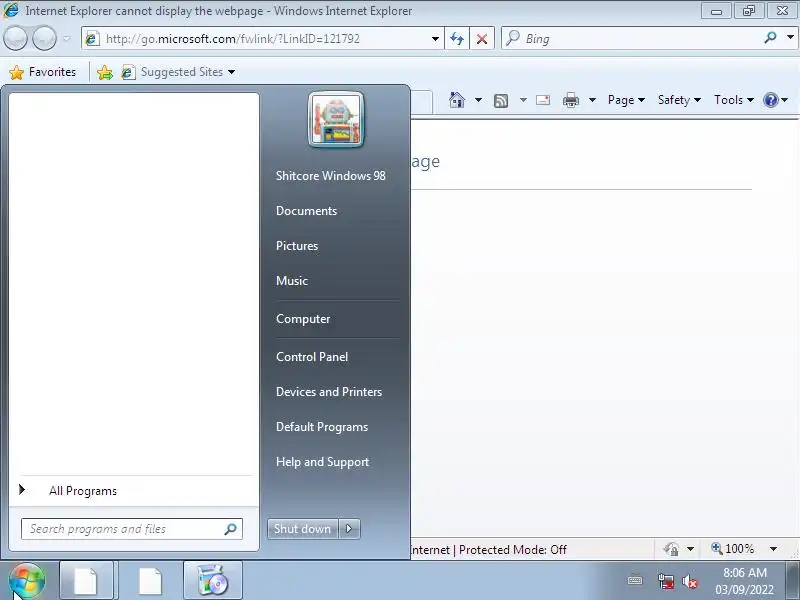
Task: Click the zoom level 100% button
Action: pos(733,549)
